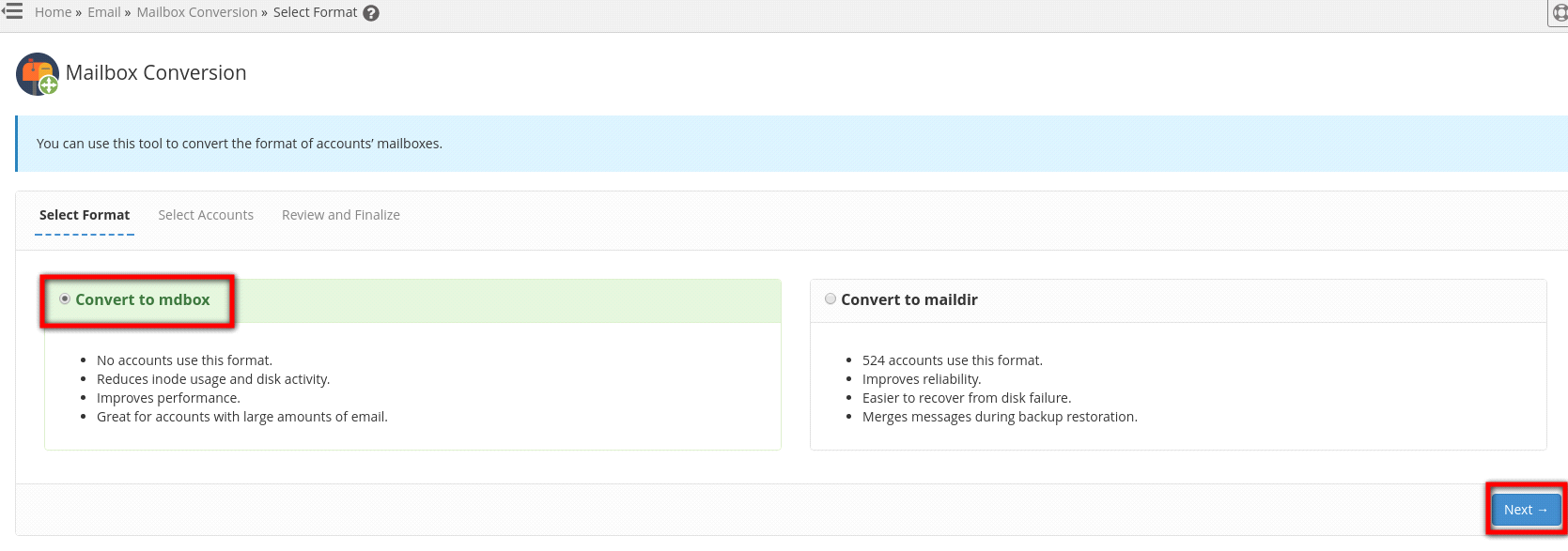Click 'Reduces inode usage and disk activity' text
This screenshot has width=1568, height=551.
(213, 379)
